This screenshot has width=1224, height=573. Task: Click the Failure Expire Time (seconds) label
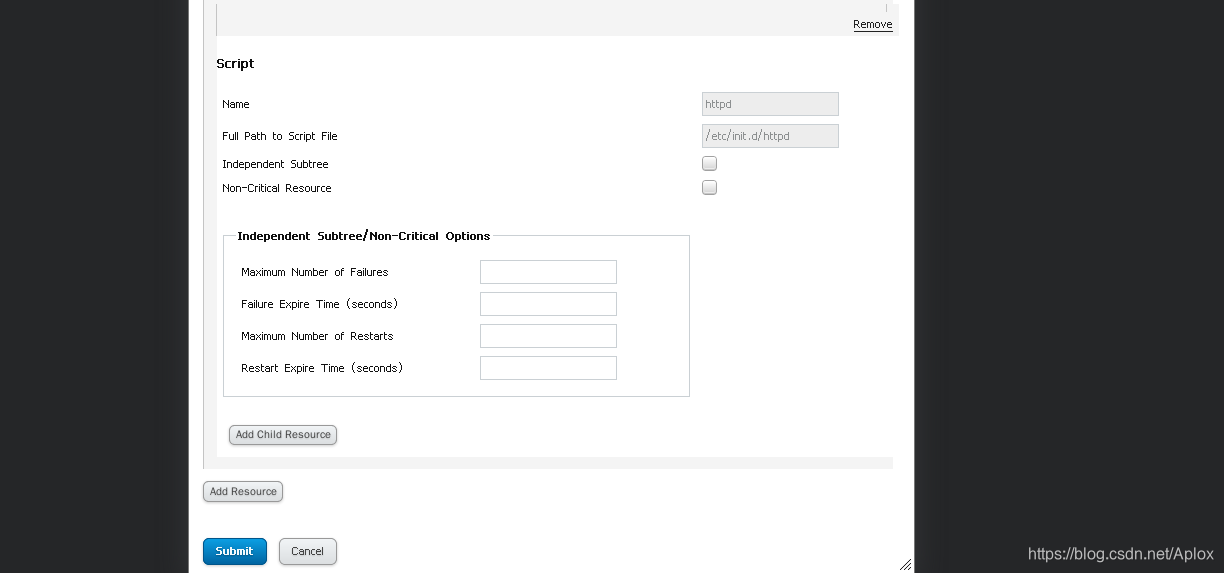pyautogui.click(x=320, y=304)
